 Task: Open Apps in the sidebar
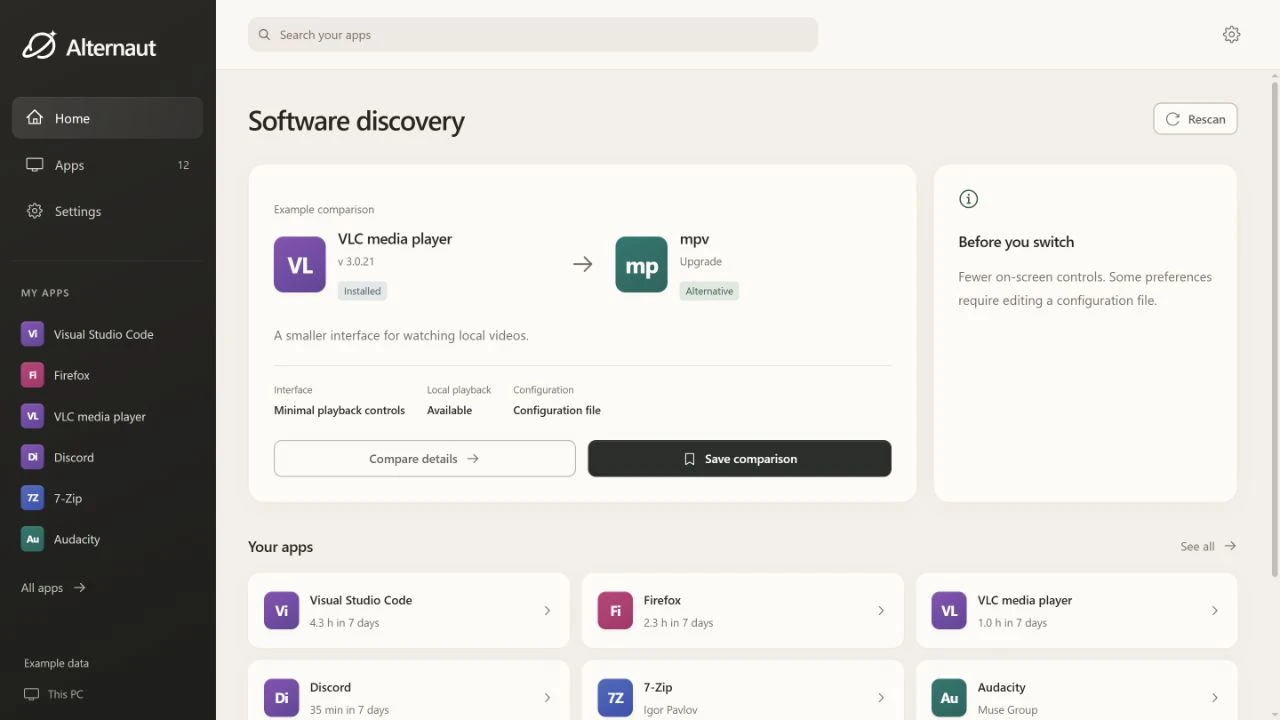107,165
